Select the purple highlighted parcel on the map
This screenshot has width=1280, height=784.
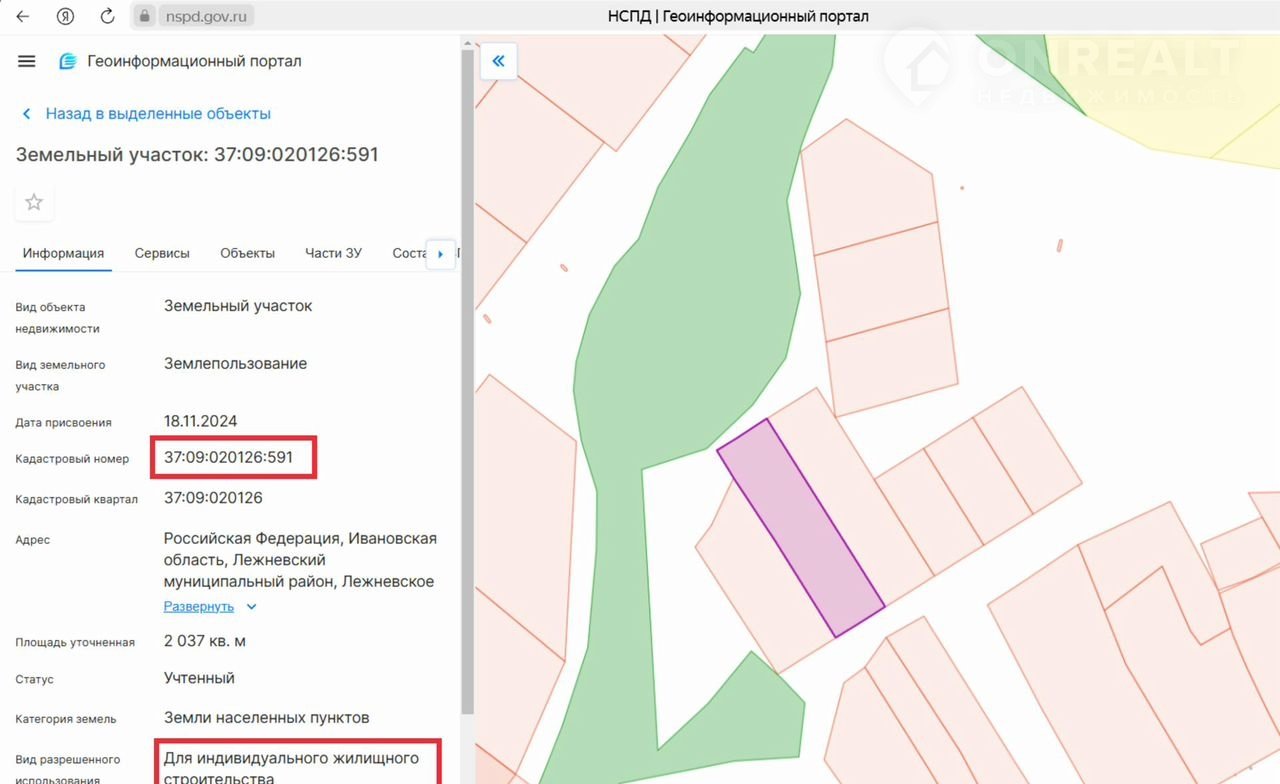pos(800,527)
